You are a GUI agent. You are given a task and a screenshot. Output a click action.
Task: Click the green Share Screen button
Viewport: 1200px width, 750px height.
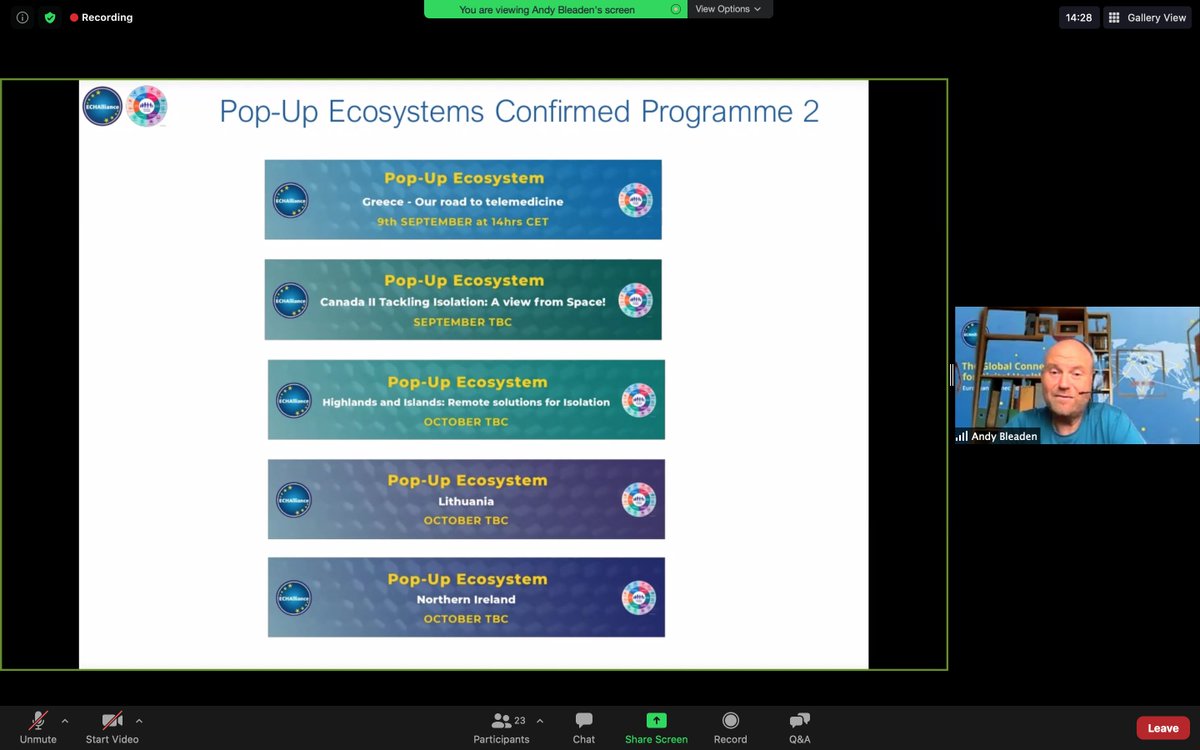(656, 727)
